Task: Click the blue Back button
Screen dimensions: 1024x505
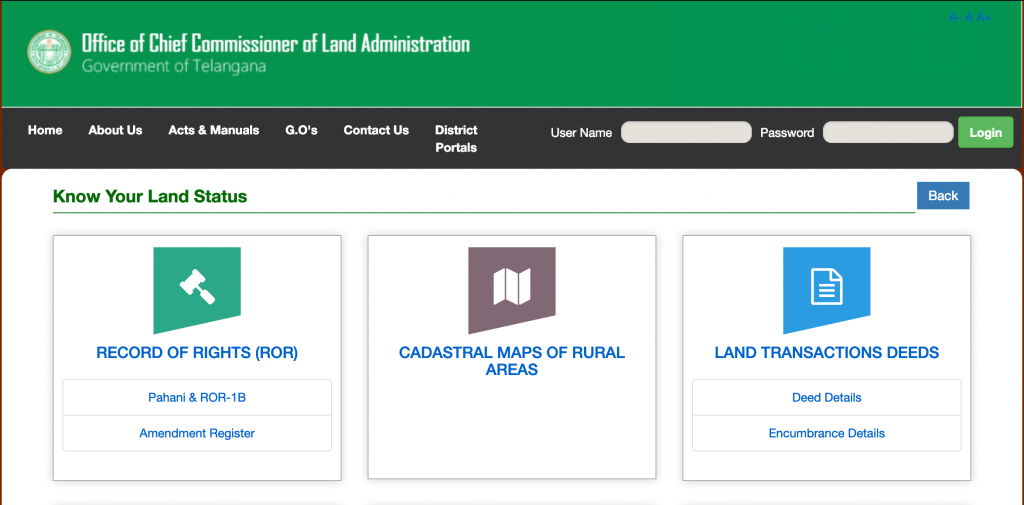Action: (x=943, y=195)
